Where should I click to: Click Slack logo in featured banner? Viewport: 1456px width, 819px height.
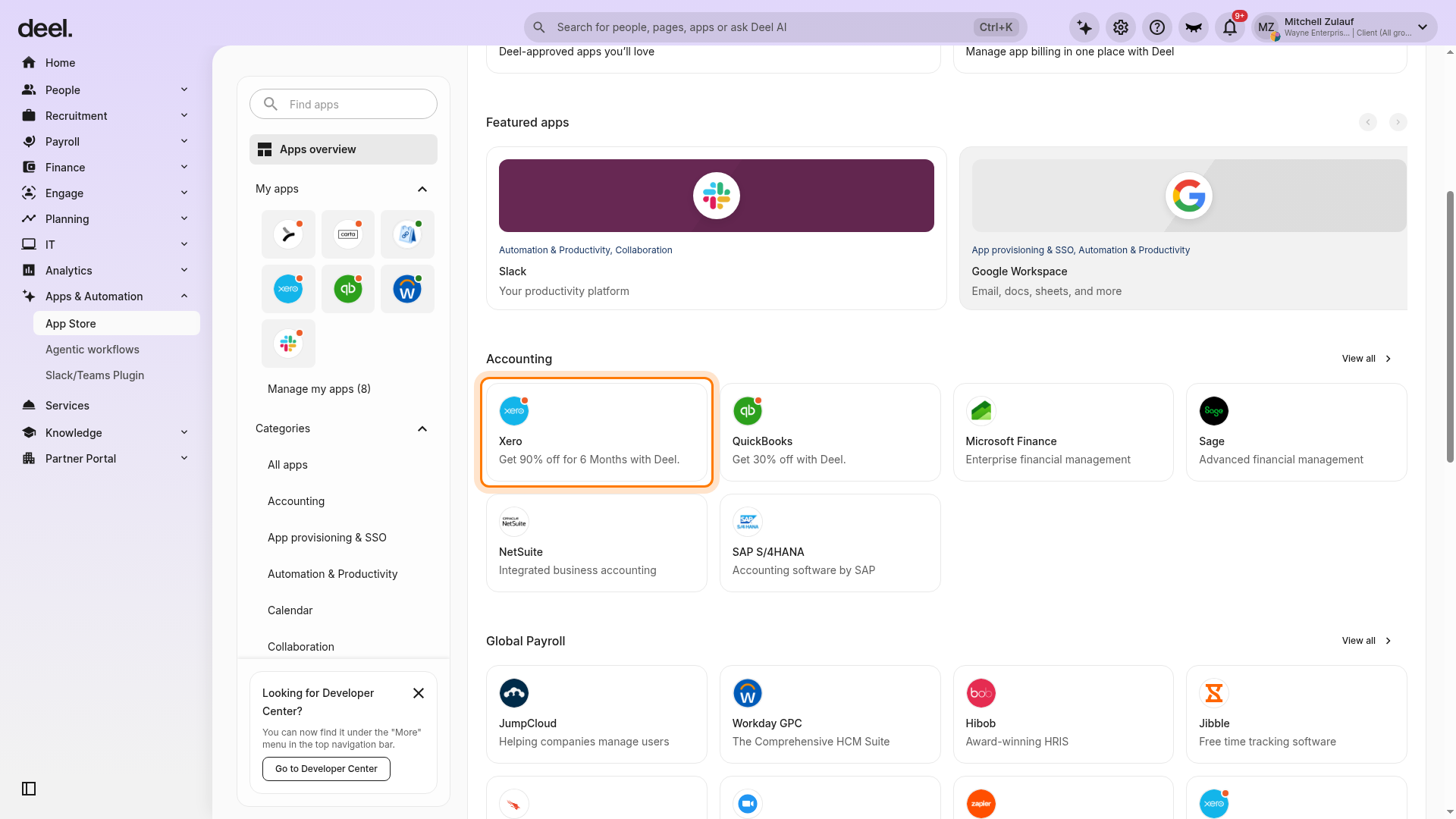[x=717, y=196]
